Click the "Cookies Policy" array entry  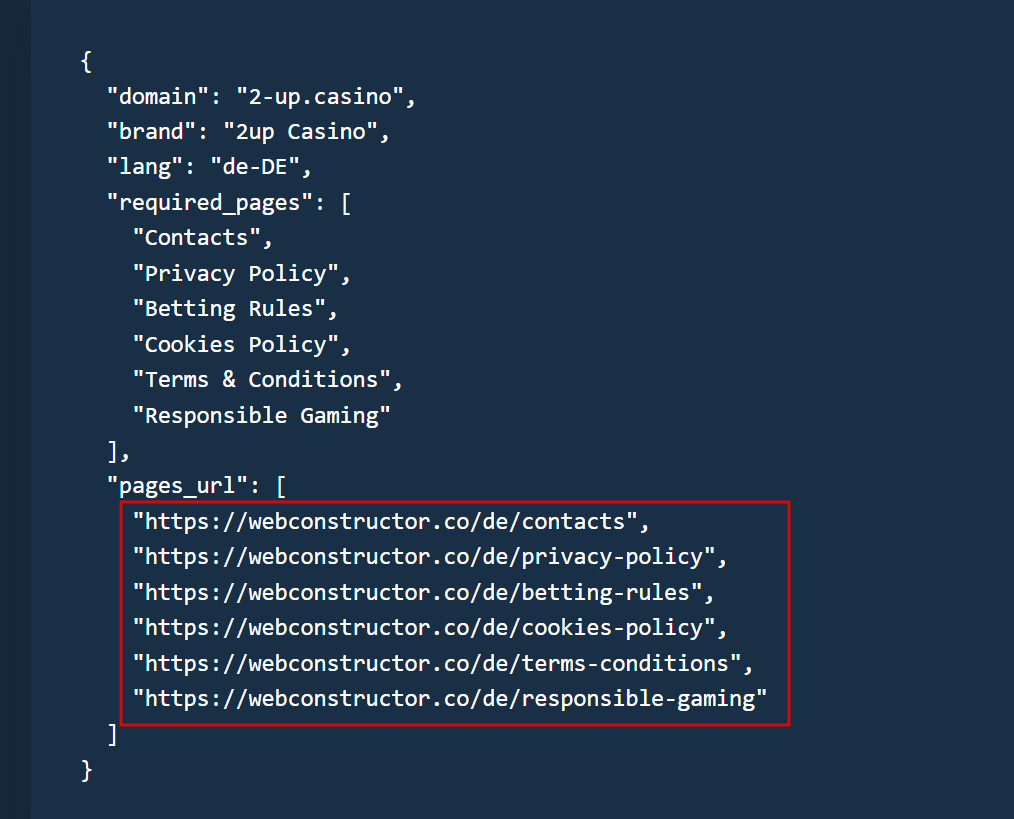(x=235, y=344)
